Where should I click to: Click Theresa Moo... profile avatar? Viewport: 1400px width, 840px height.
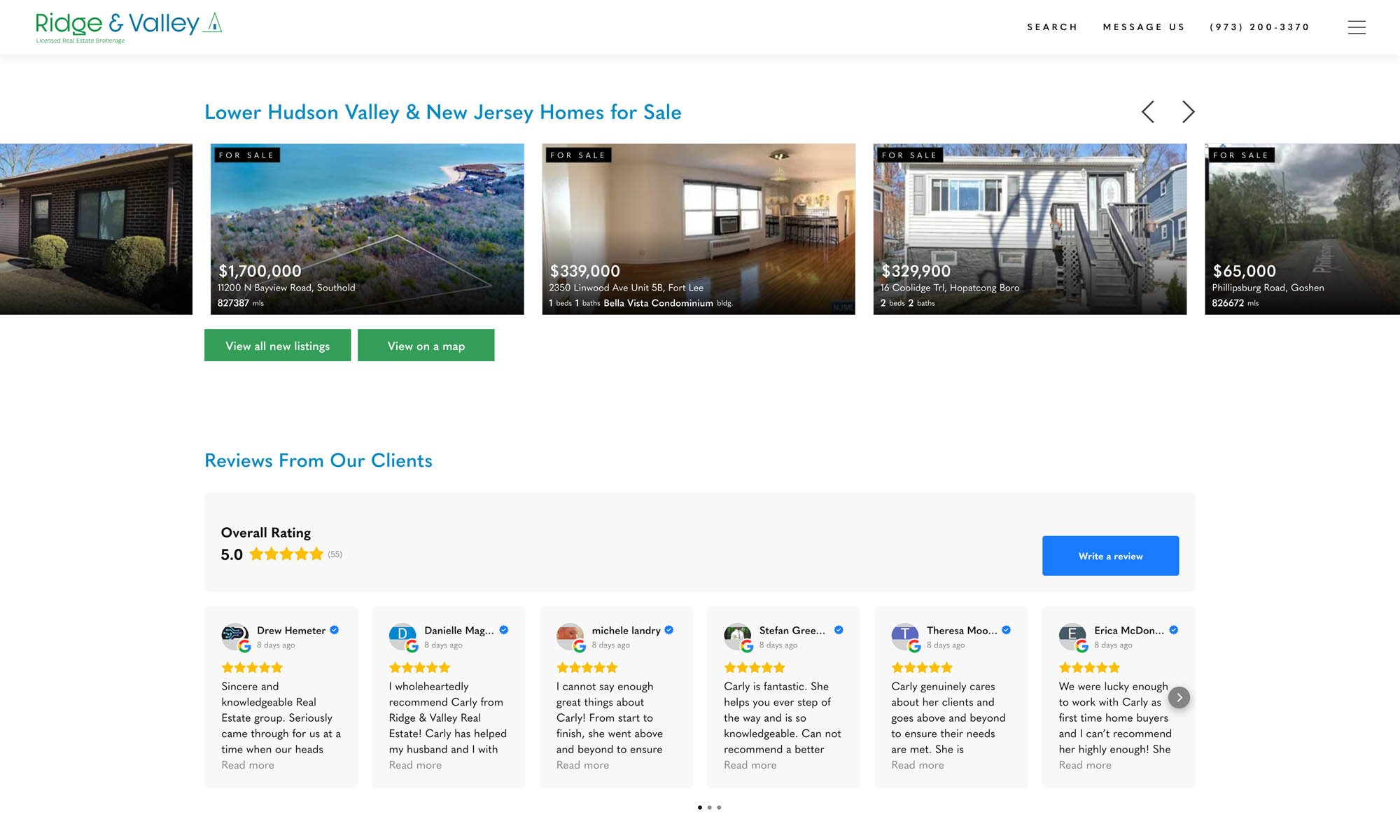[904, 636]
